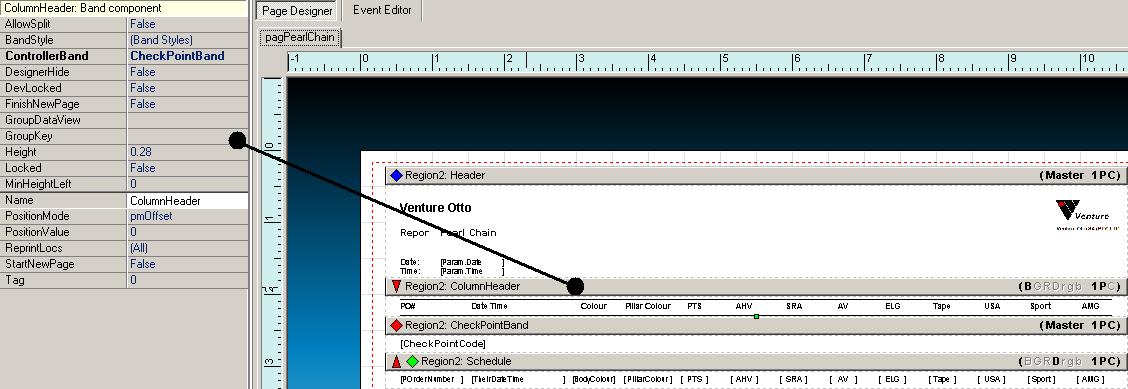Open the PositionMode pmOffset value list
This screenshot has width=1128, height=389.
pos(188,216)
